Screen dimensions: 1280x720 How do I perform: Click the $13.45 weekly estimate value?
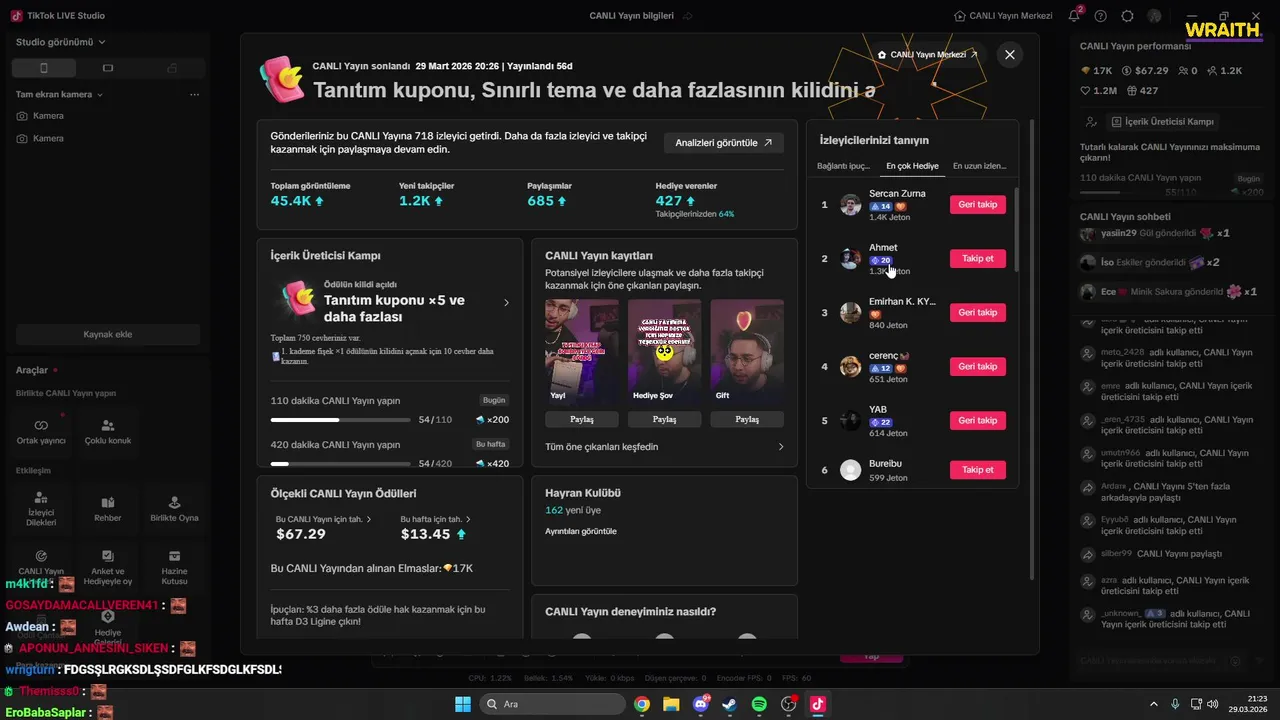(425, 534)
